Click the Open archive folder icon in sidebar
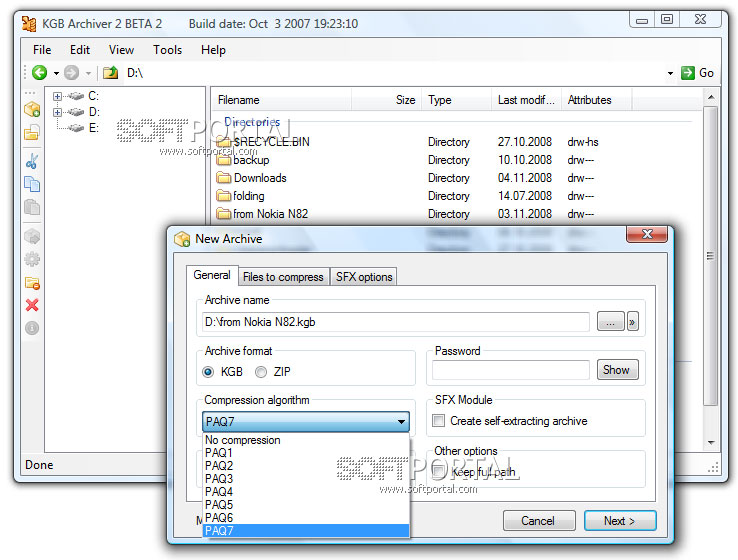 point(32,133)
